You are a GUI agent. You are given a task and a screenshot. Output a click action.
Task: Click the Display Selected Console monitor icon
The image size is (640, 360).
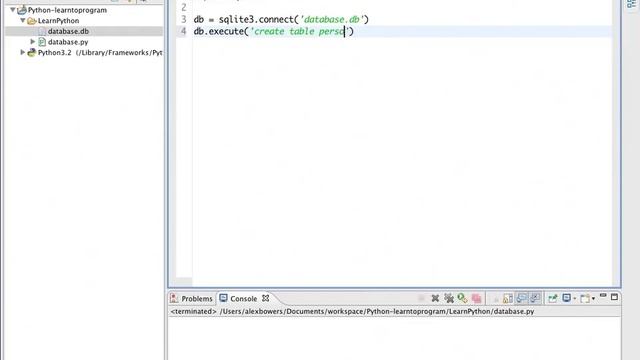click(567, 298)
